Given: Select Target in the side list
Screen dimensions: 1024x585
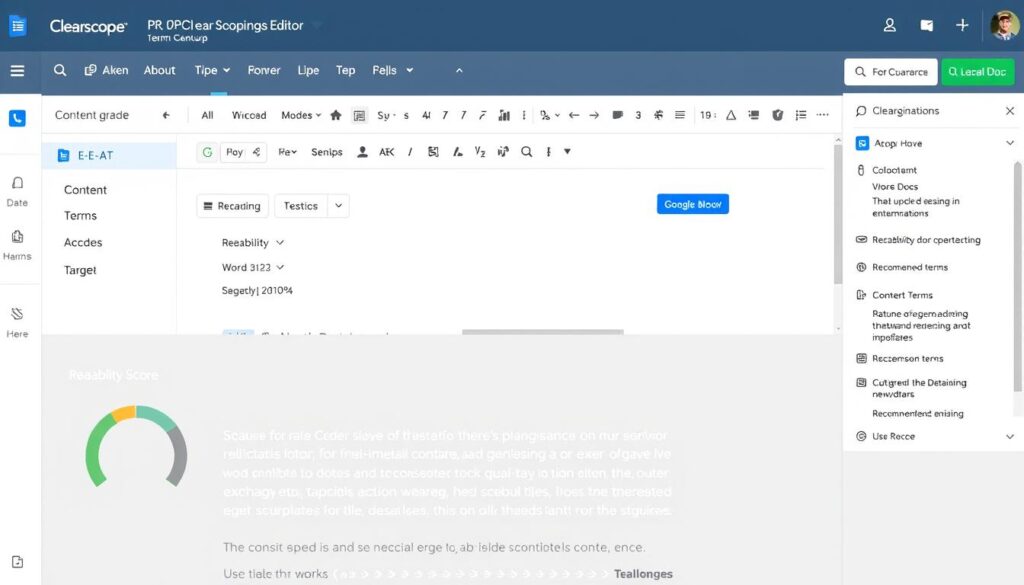Looking at the screenshot, I should coord(80,270).
